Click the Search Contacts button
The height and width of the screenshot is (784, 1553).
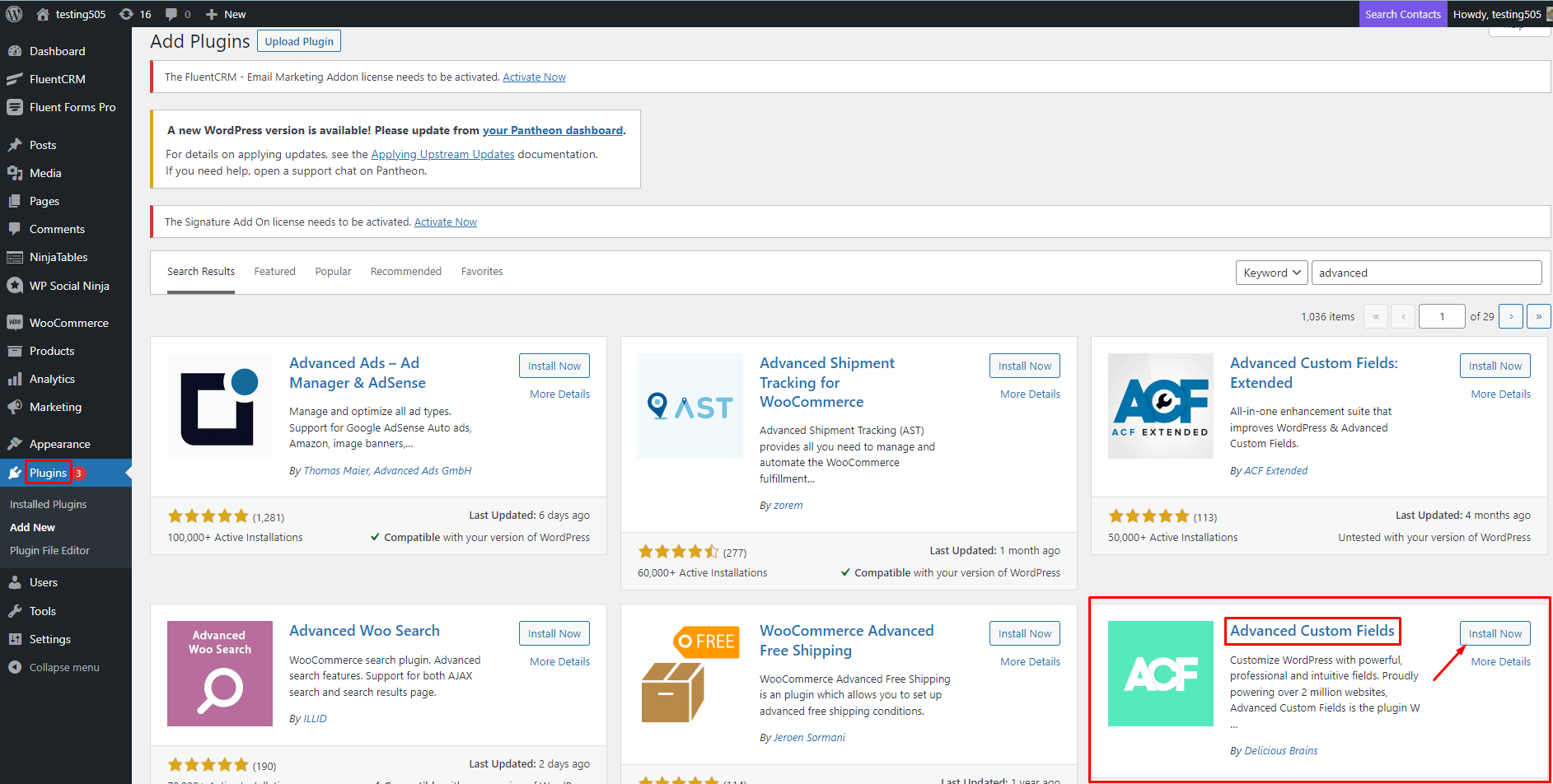pyautogui.click(x=1402, y=14)
